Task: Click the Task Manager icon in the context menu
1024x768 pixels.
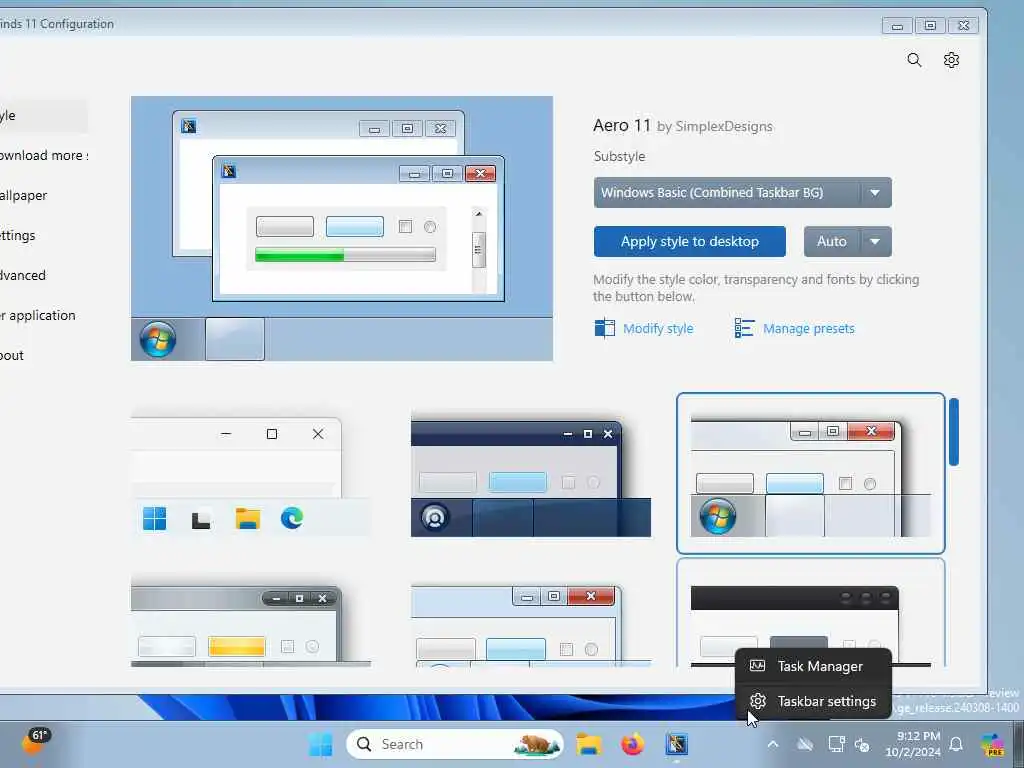Action: pyautogui.click(x=758, y=666)
